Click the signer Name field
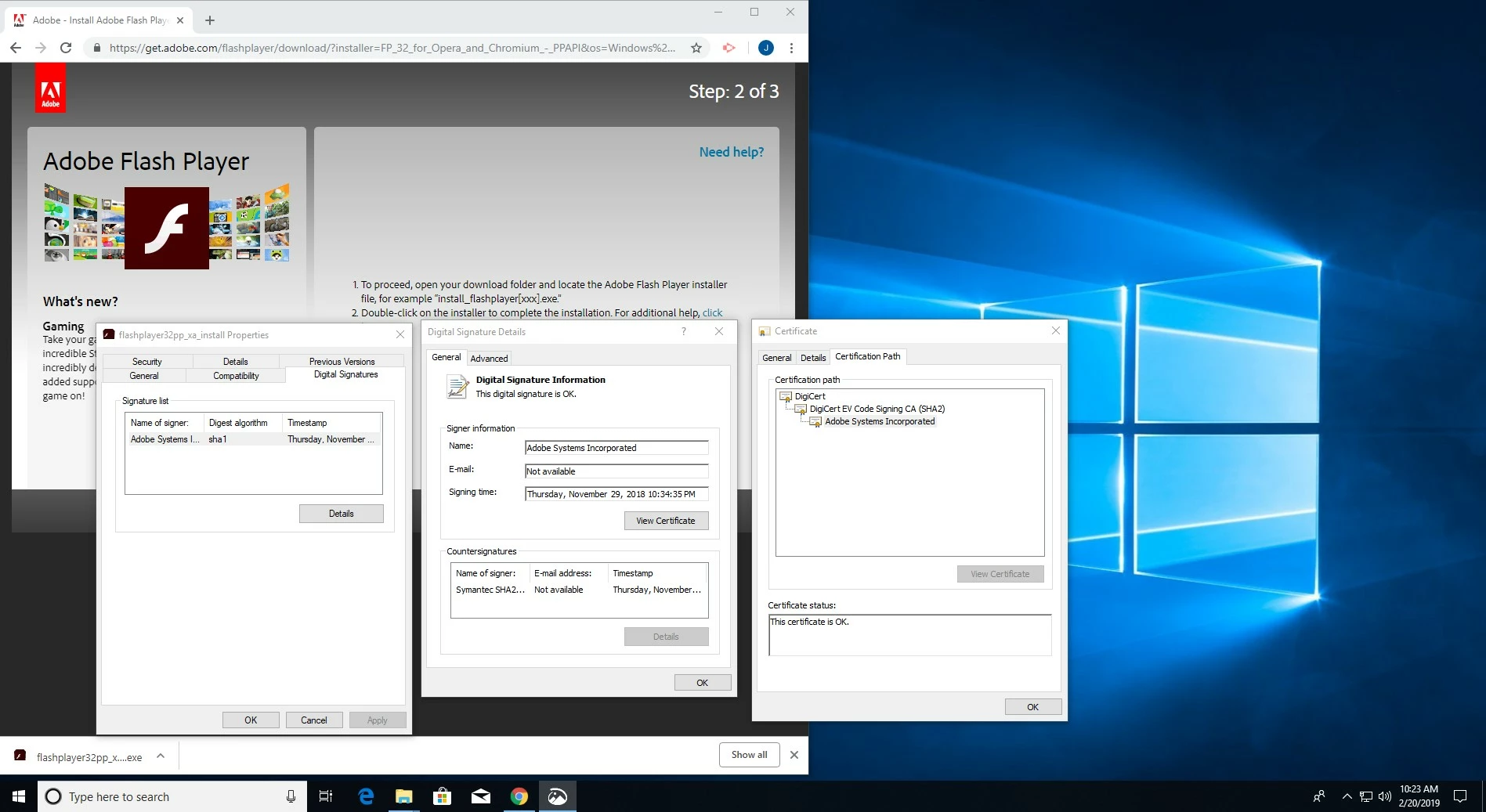The height and width of the screenshot is (812, 1486). 616,448
